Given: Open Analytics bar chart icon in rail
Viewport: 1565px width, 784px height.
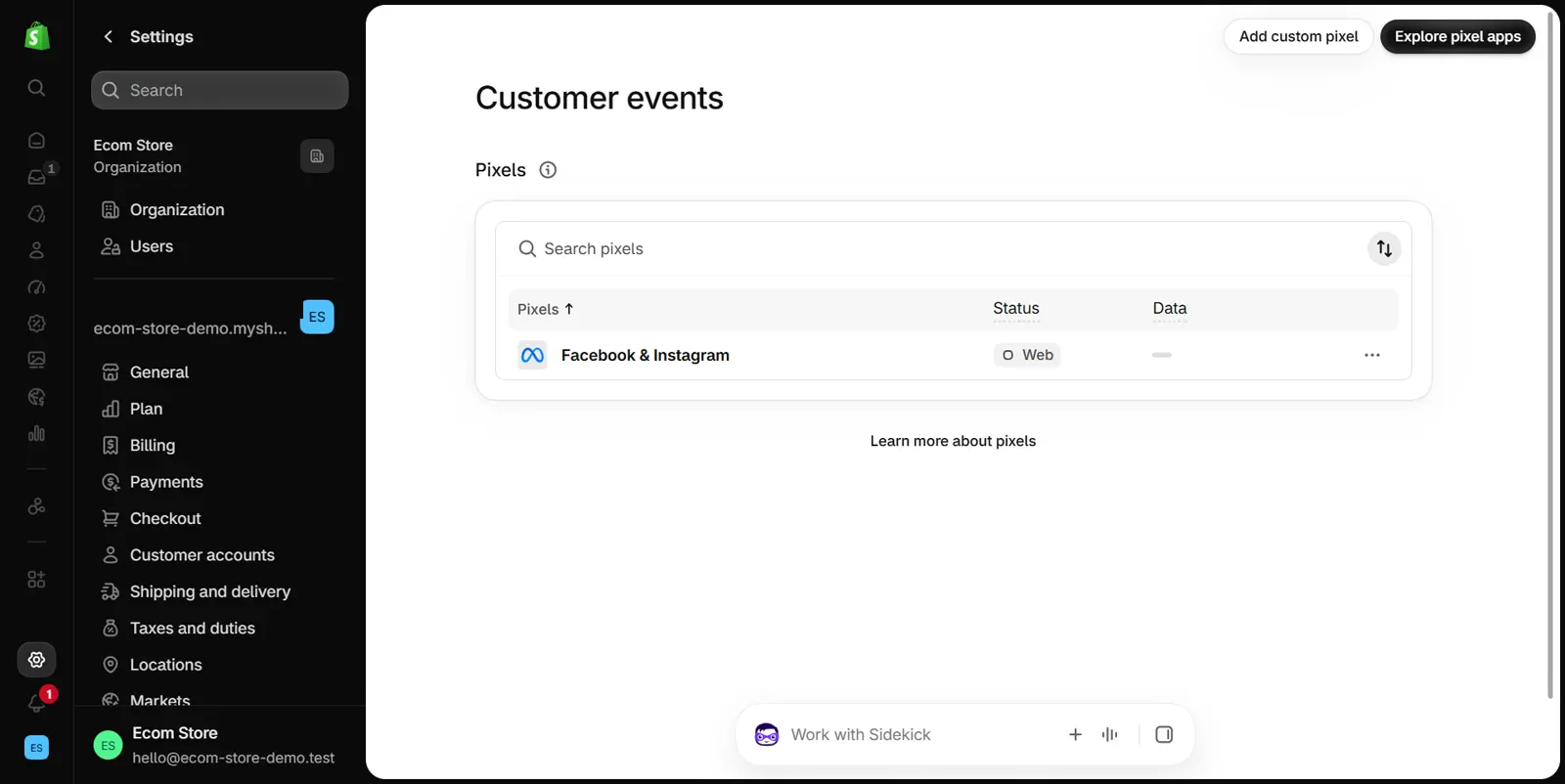Looking at the screenshot, I should point(36,433).
